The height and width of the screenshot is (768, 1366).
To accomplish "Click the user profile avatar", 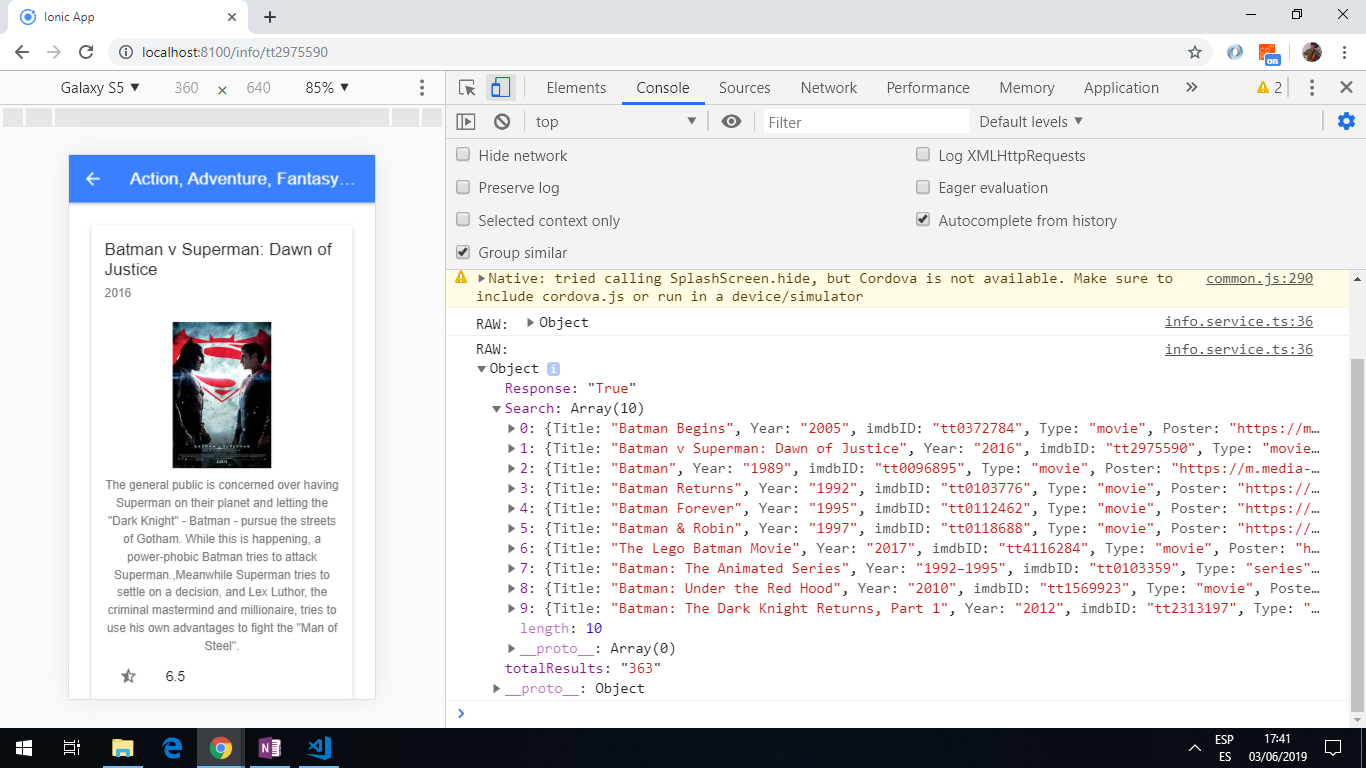I will point(1312,52).
